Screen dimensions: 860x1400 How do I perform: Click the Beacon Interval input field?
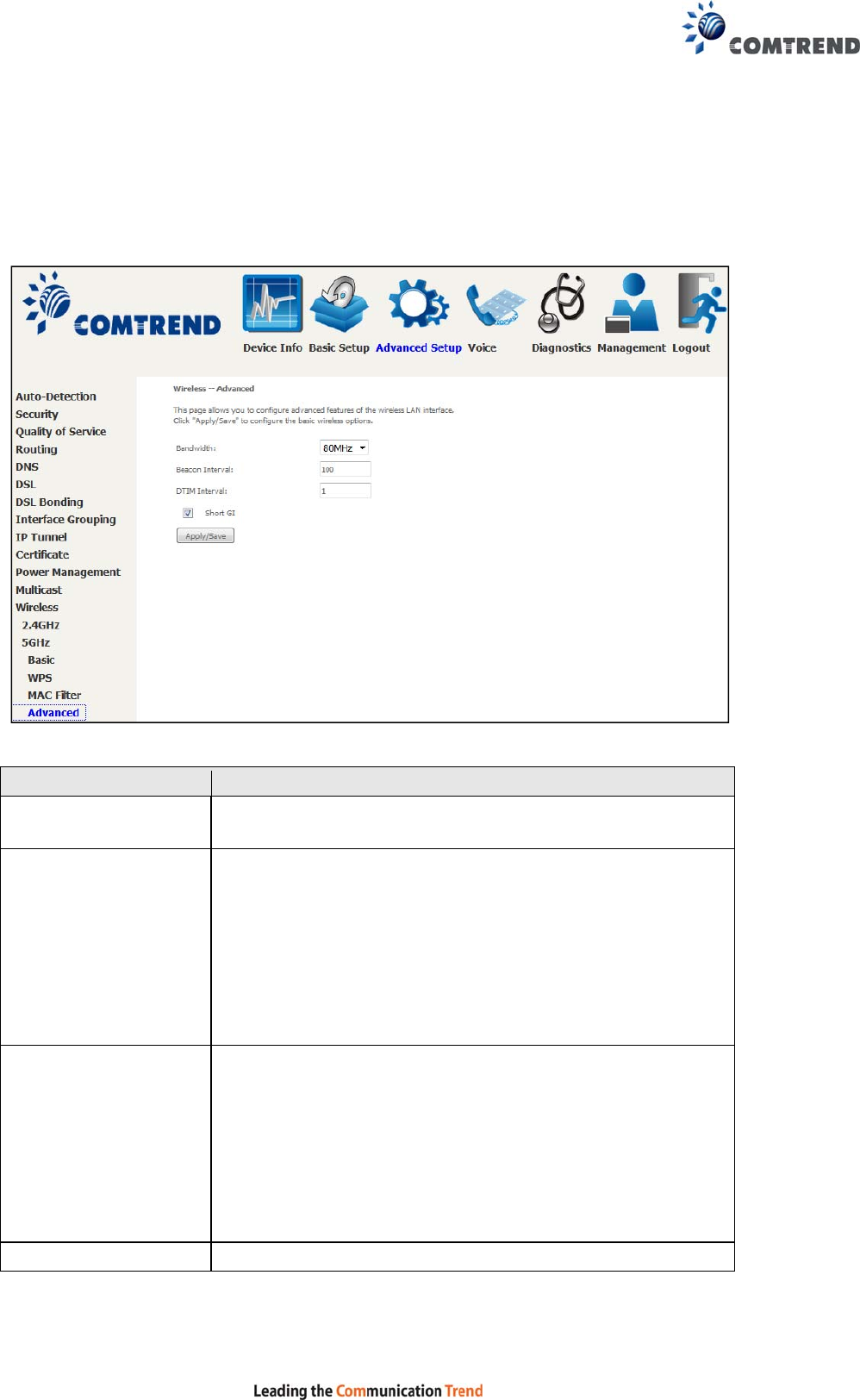pyautogui.click(x=345, y=470)
